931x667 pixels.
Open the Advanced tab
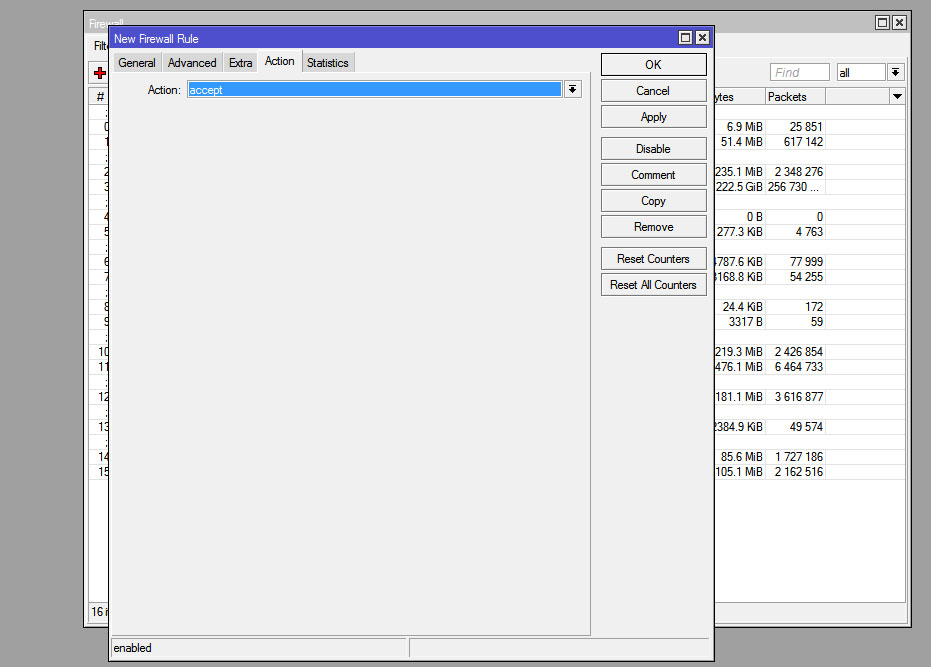click(x=192, y=63)
